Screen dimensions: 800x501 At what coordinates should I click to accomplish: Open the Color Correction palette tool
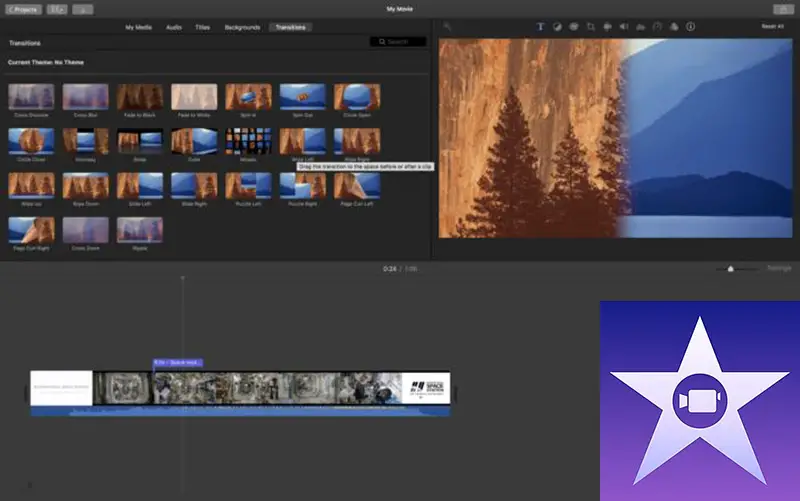click(x=574, y=27)
